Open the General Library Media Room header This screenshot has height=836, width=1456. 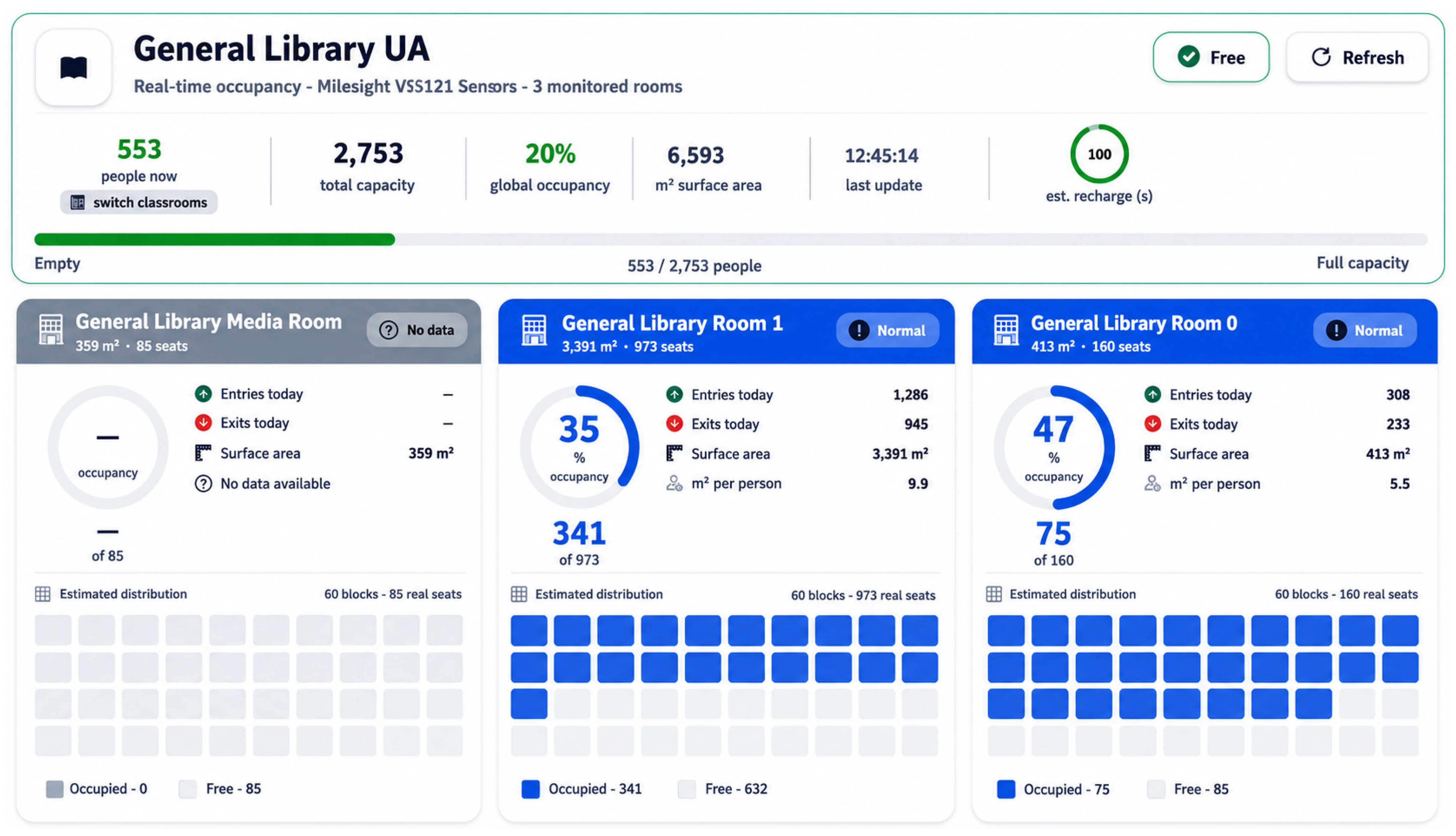point(248,331)
